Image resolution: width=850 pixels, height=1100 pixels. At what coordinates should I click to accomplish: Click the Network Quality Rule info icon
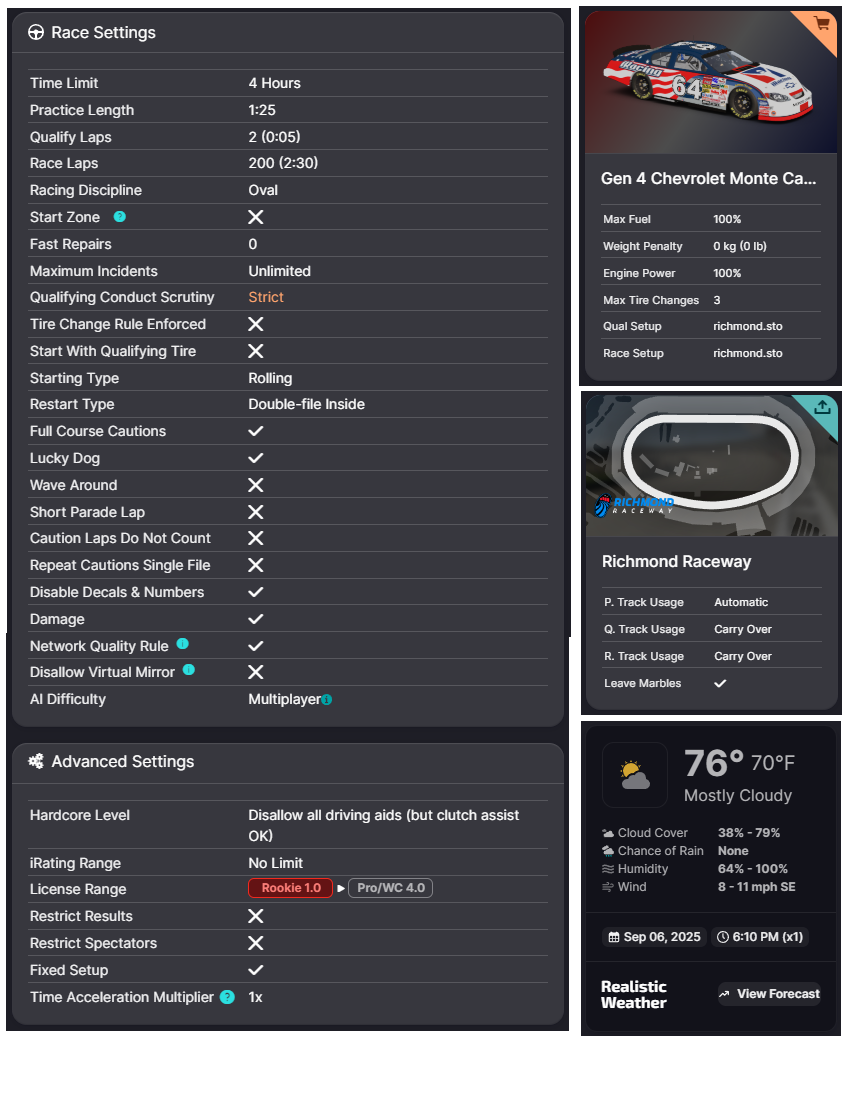(x=183, y=645)
